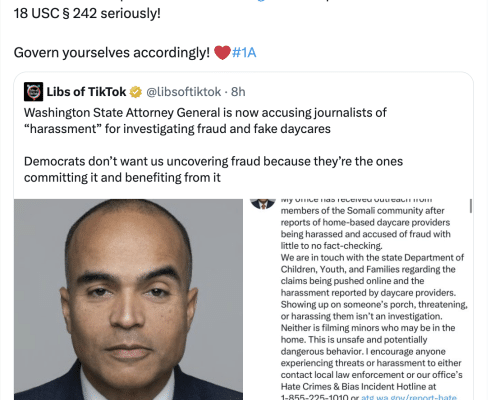Open the Libs of TikTok display name
The image size is (495, 400).
pyautogui.click(x=86, y=92)
